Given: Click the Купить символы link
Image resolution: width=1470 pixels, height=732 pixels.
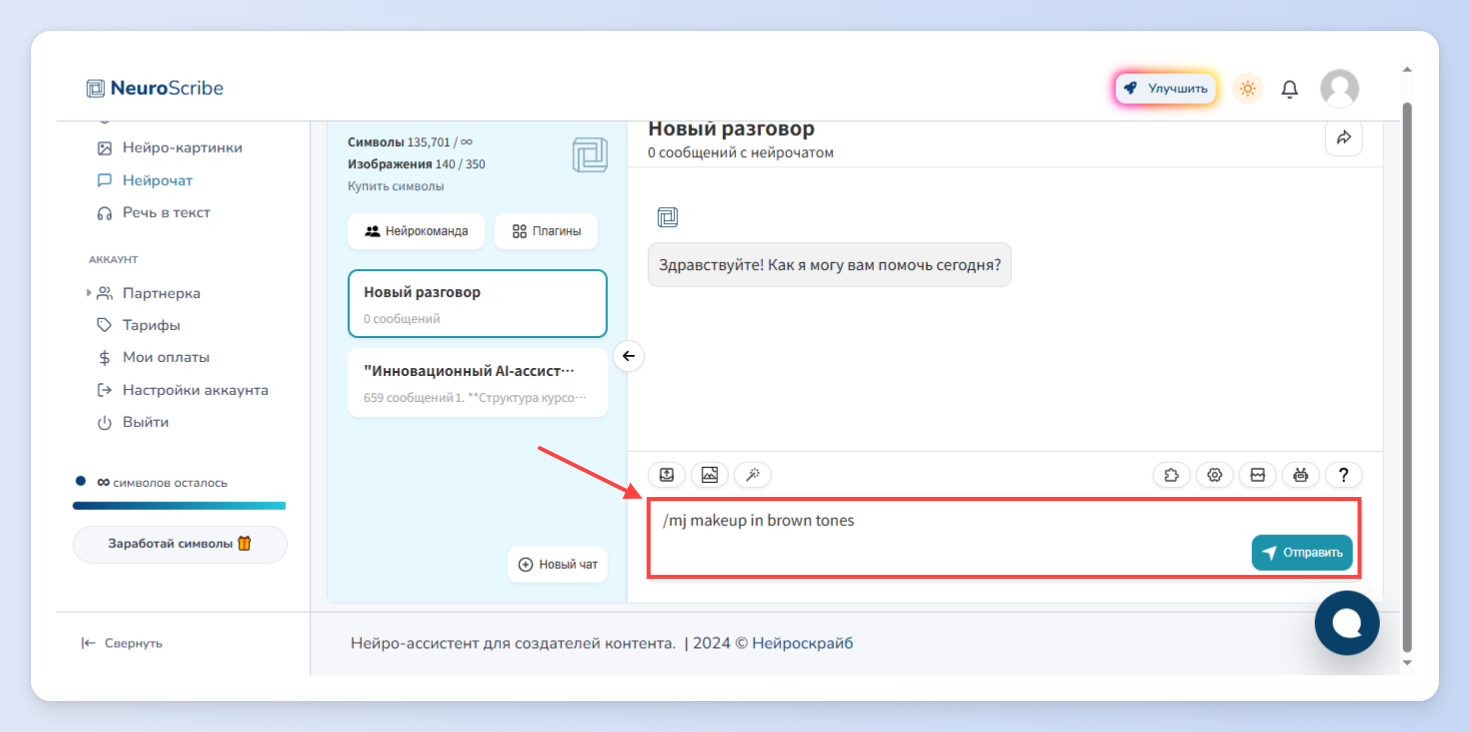Looking at the screenshot, I should click(396, 186).
